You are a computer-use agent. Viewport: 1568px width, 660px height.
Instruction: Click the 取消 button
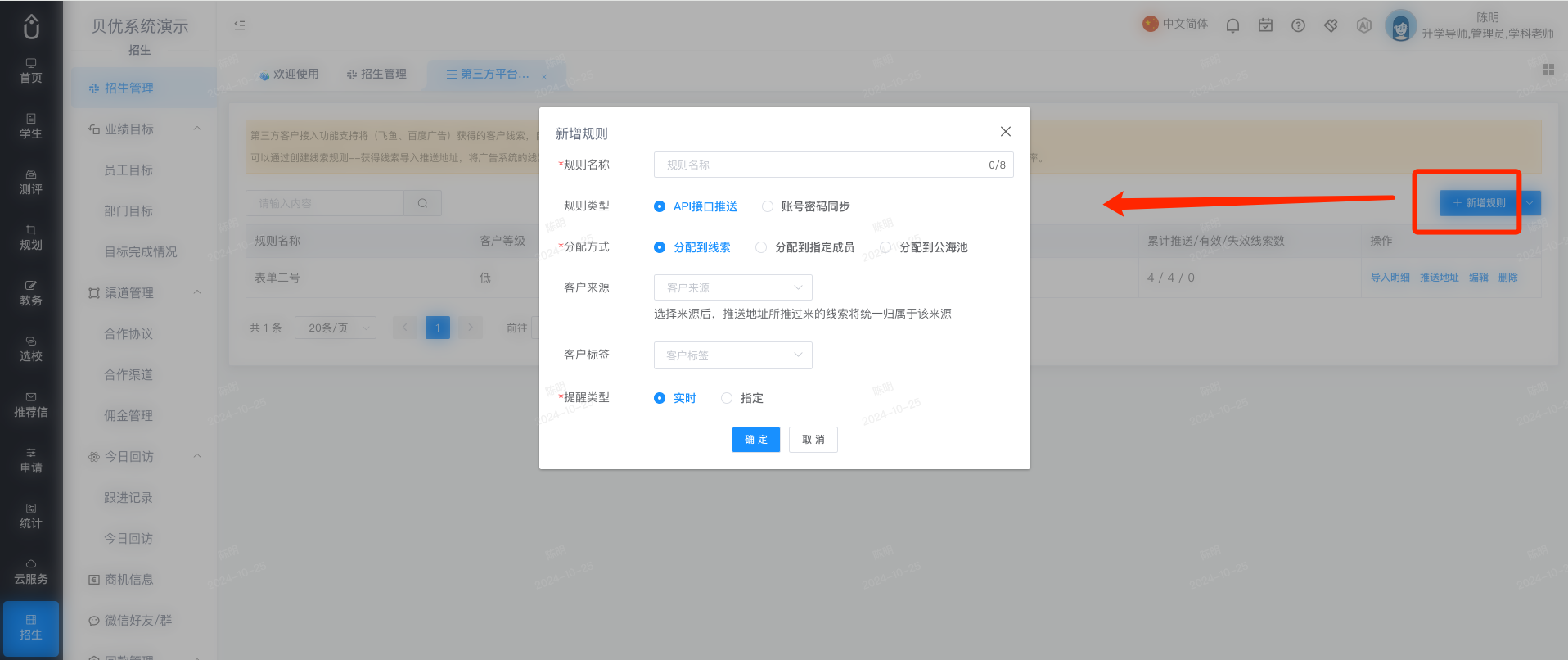point(813,440)
